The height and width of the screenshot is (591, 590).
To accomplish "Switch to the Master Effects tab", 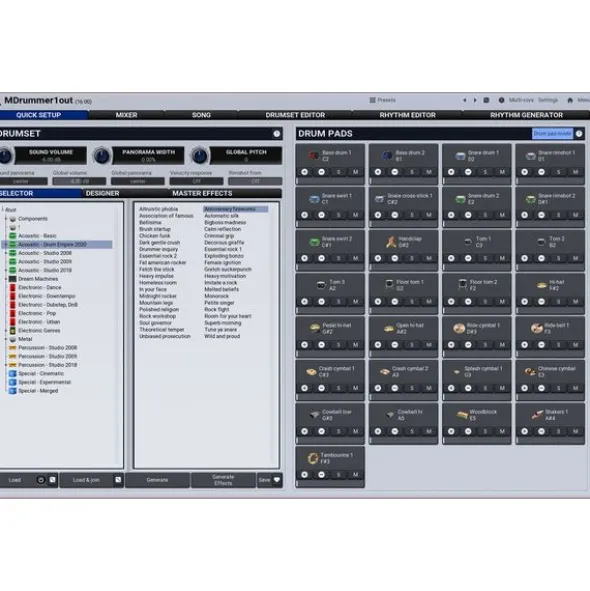I will click(x=202, y=193).
